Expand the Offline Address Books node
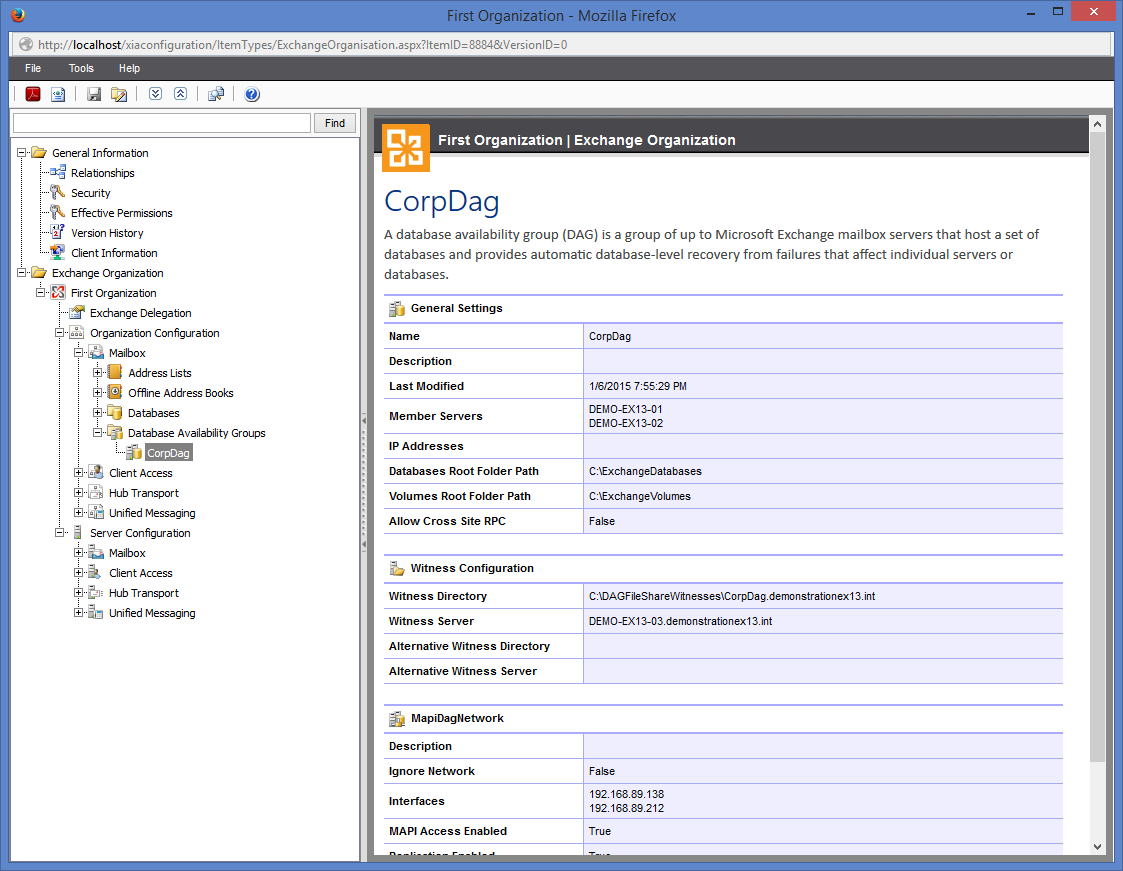The image size is (1123, 871). click(x=97, y=393)
